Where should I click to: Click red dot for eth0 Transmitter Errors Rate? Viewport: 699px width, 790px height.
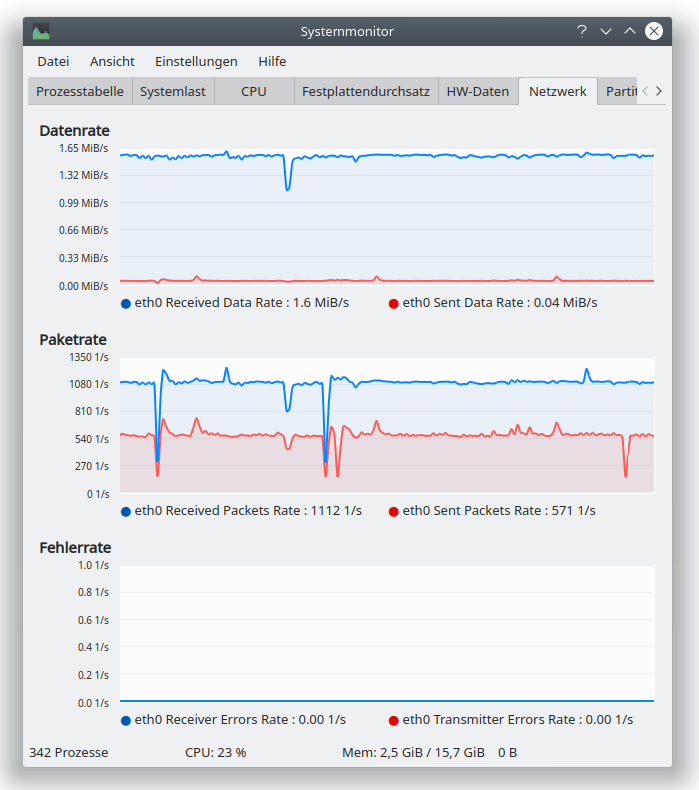pos(394,720)
